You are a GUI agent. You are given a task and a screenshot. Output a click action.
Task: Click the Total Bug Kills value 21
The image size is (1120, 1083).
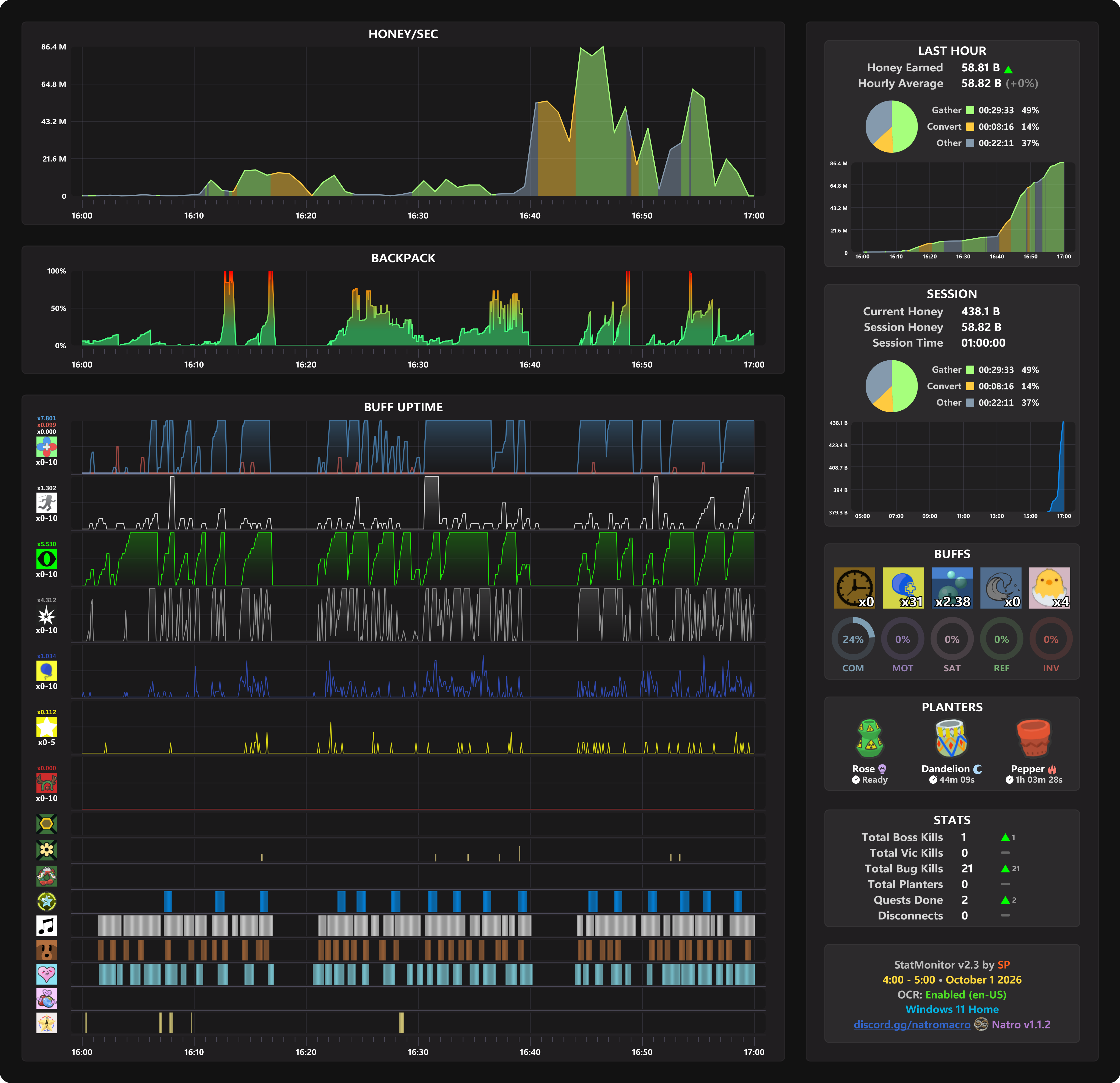tap(967, 868)
